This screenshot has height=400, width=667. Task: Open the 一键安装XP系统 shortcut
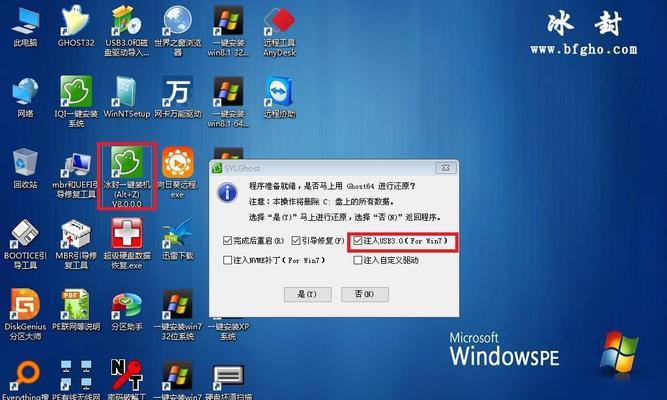[x=228, y=329]
